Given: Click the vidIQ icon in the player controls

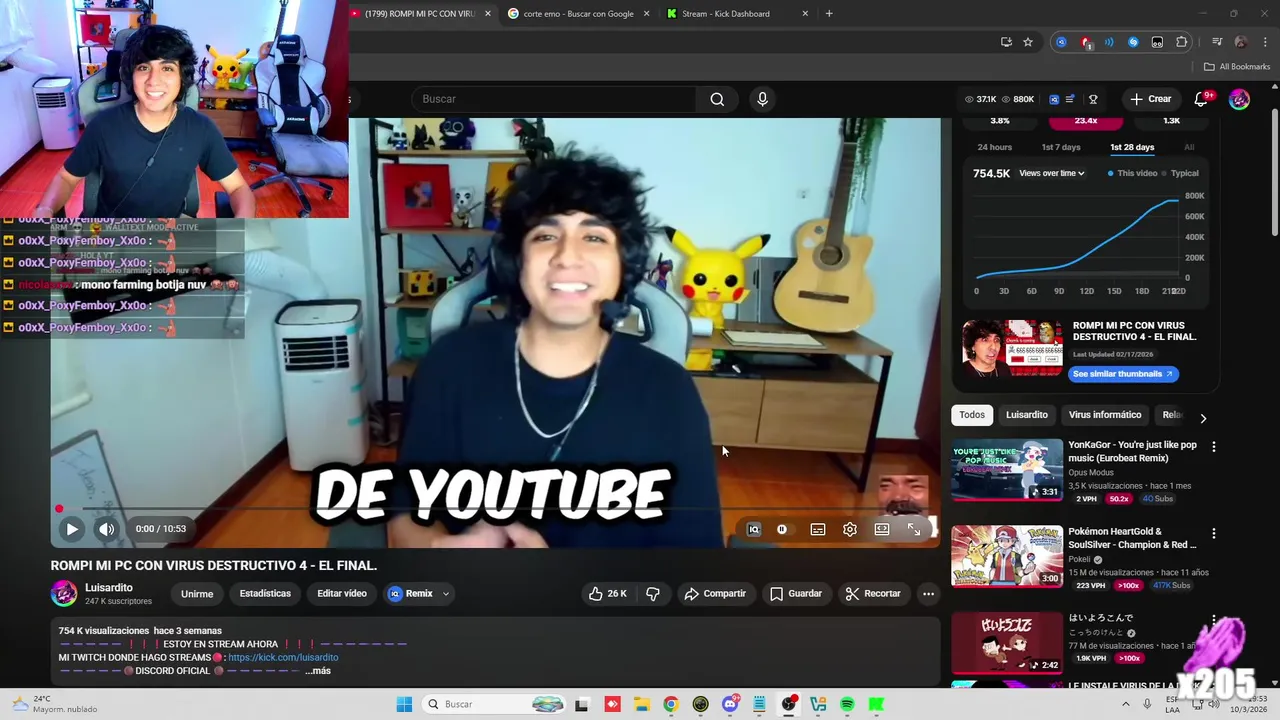Looking at the screenshot, I should 754,530.
